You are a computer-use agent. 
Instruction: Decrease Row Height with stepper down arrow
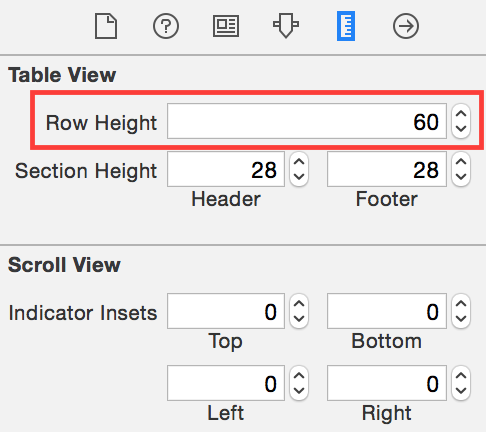(461, 128)
